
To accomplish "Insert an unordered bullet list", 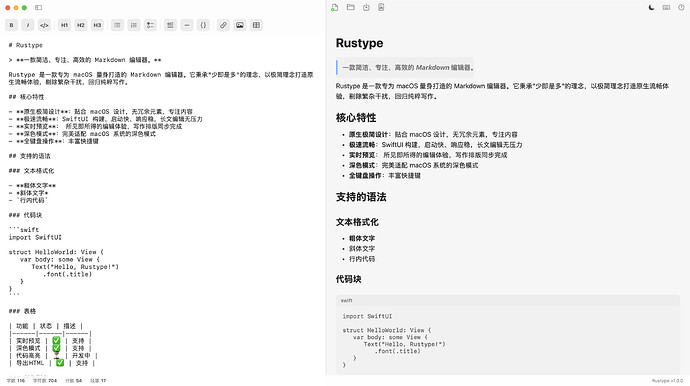I will [117, 25].
